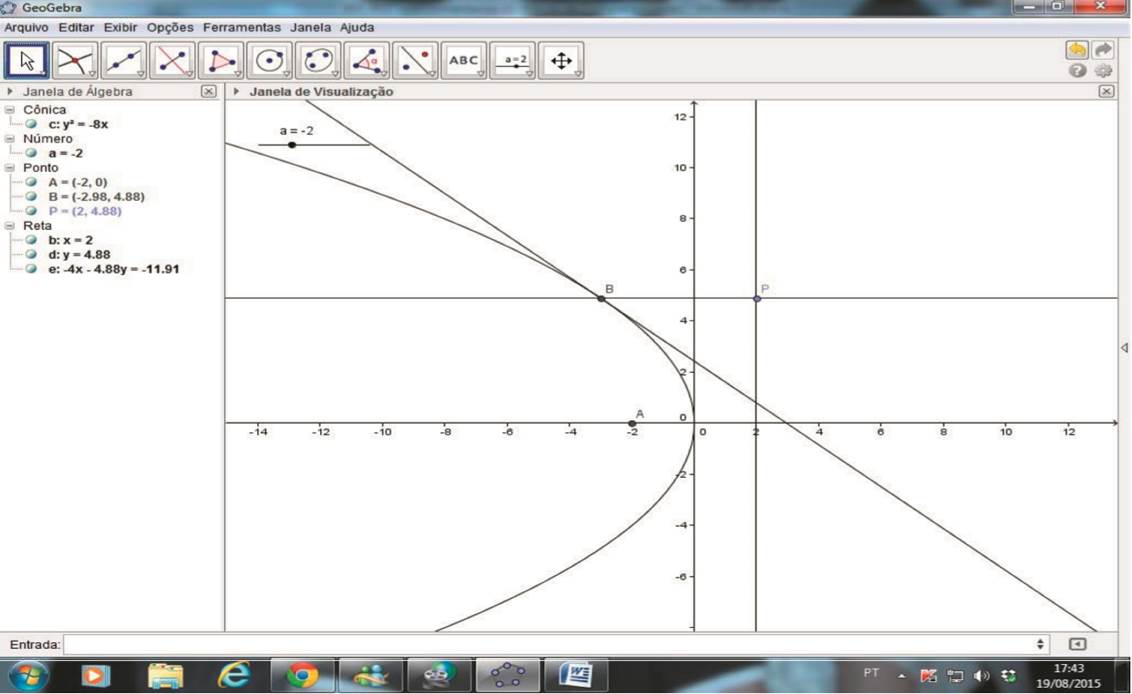Expand the Janela de Visualização style bar
The image size is (1132, 694).
pyautogui.click(x=237, y=91)
